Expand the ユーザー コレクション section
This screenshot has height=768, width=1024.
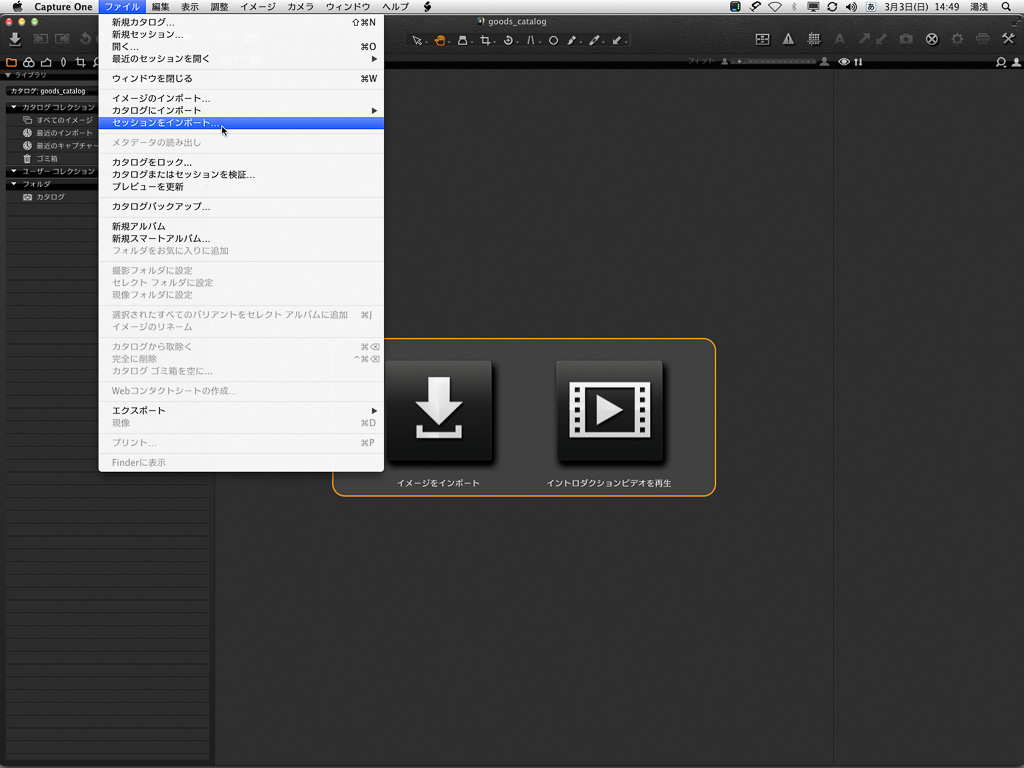pyautogui.click(x=14, y=171)
